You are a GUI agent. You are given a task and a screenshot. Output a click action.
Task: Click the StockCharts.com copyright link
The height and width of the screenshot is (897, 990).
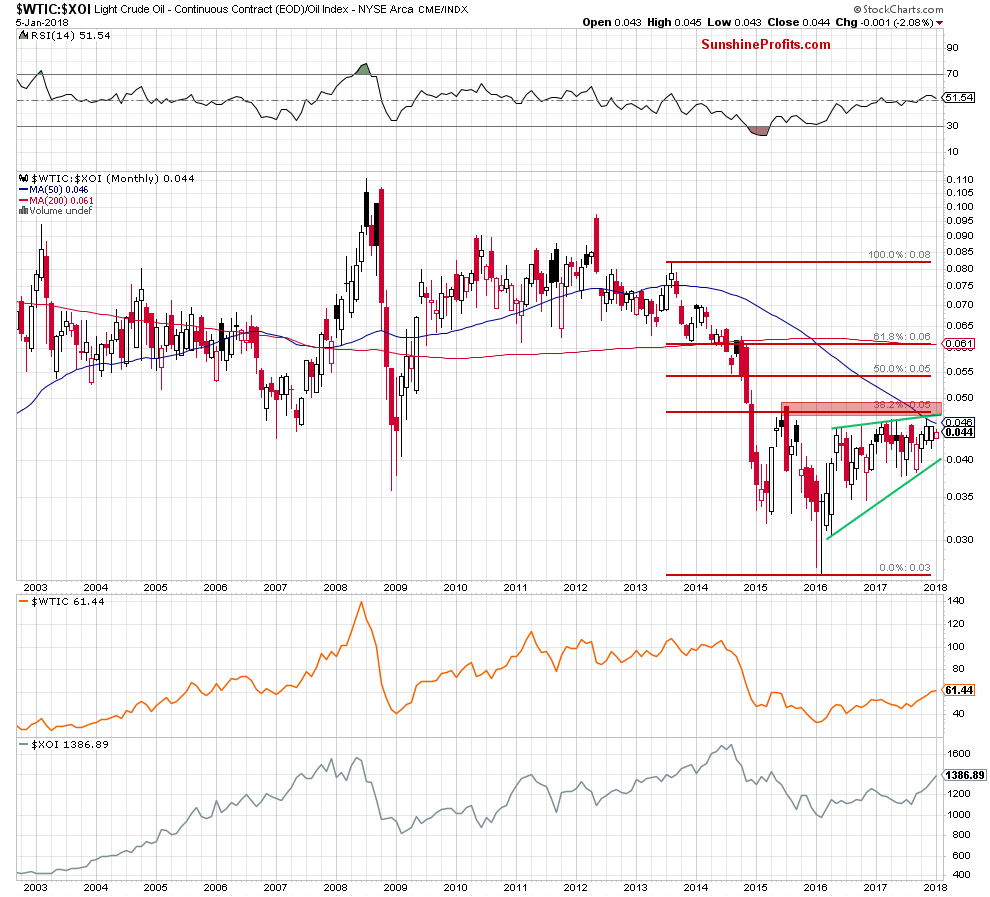click(x=898, y=9)
